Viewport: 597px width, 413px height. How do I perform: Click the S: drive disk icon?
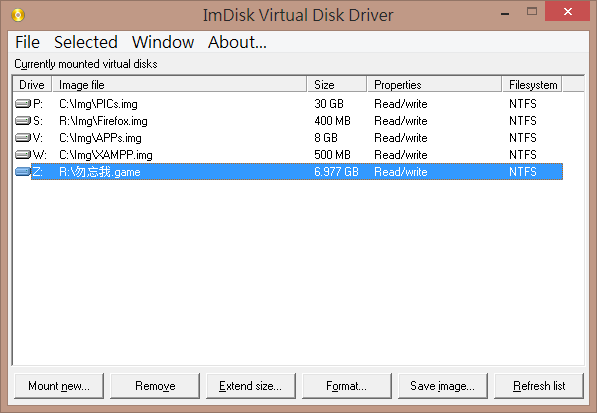[x=23, y=121]
